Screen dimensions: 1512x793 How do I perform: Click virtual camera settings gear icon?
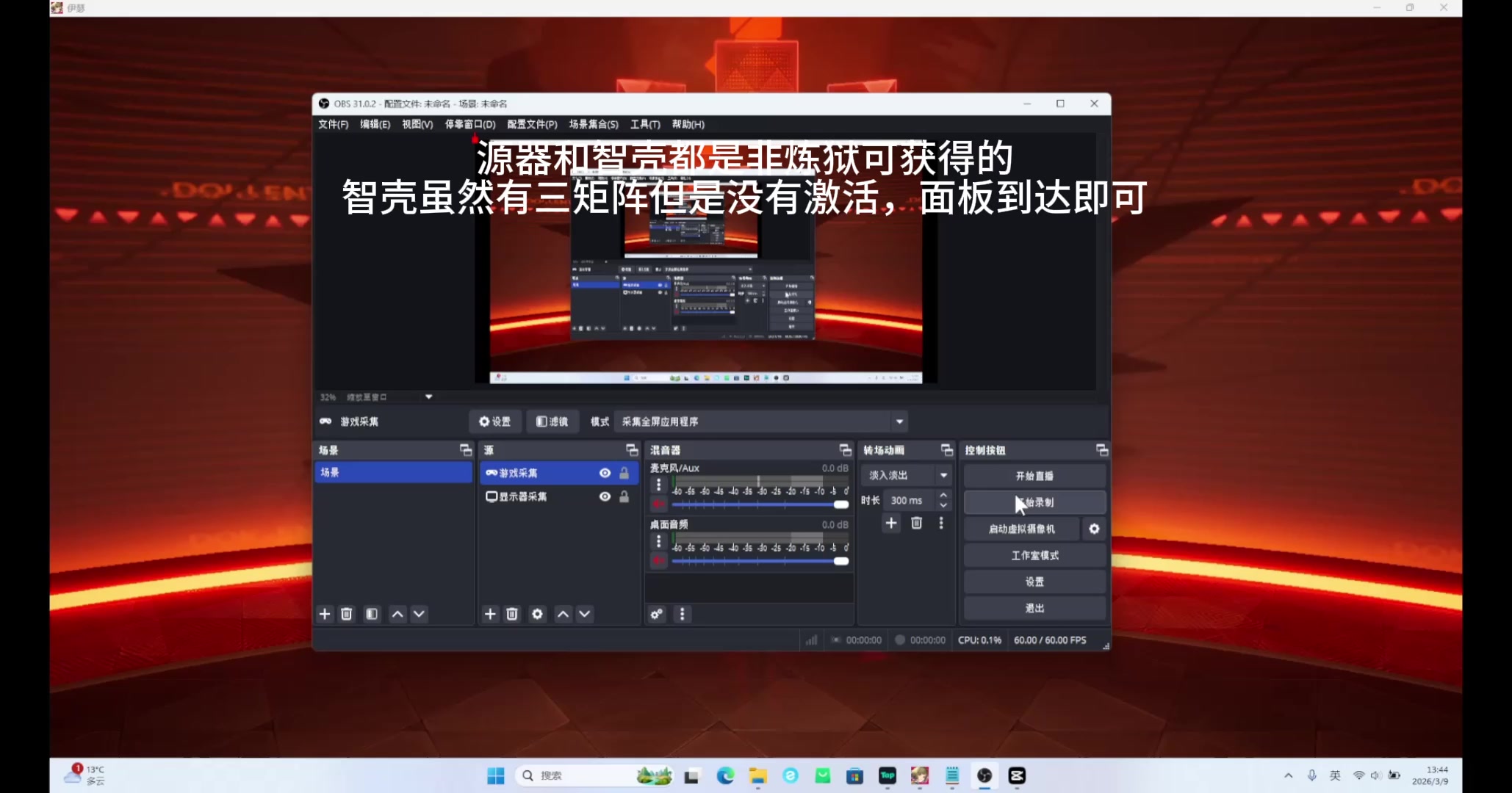1094,529
